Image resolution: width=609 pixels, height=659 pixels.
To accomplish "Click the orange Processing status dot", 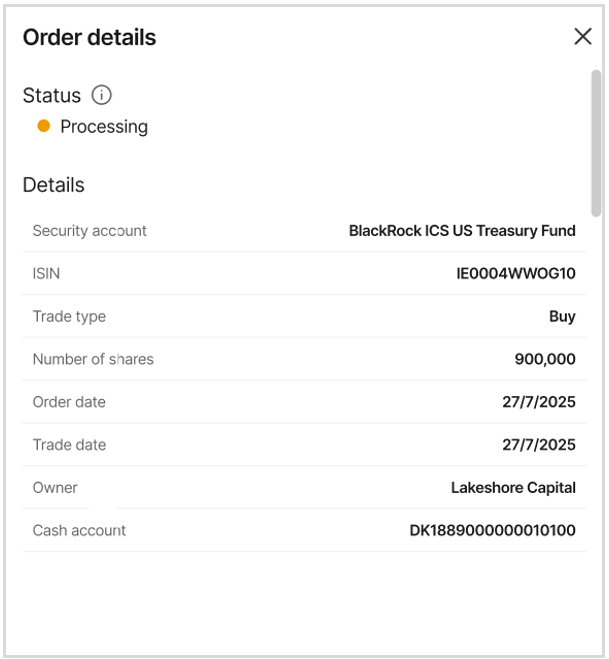I will (44, 126).
